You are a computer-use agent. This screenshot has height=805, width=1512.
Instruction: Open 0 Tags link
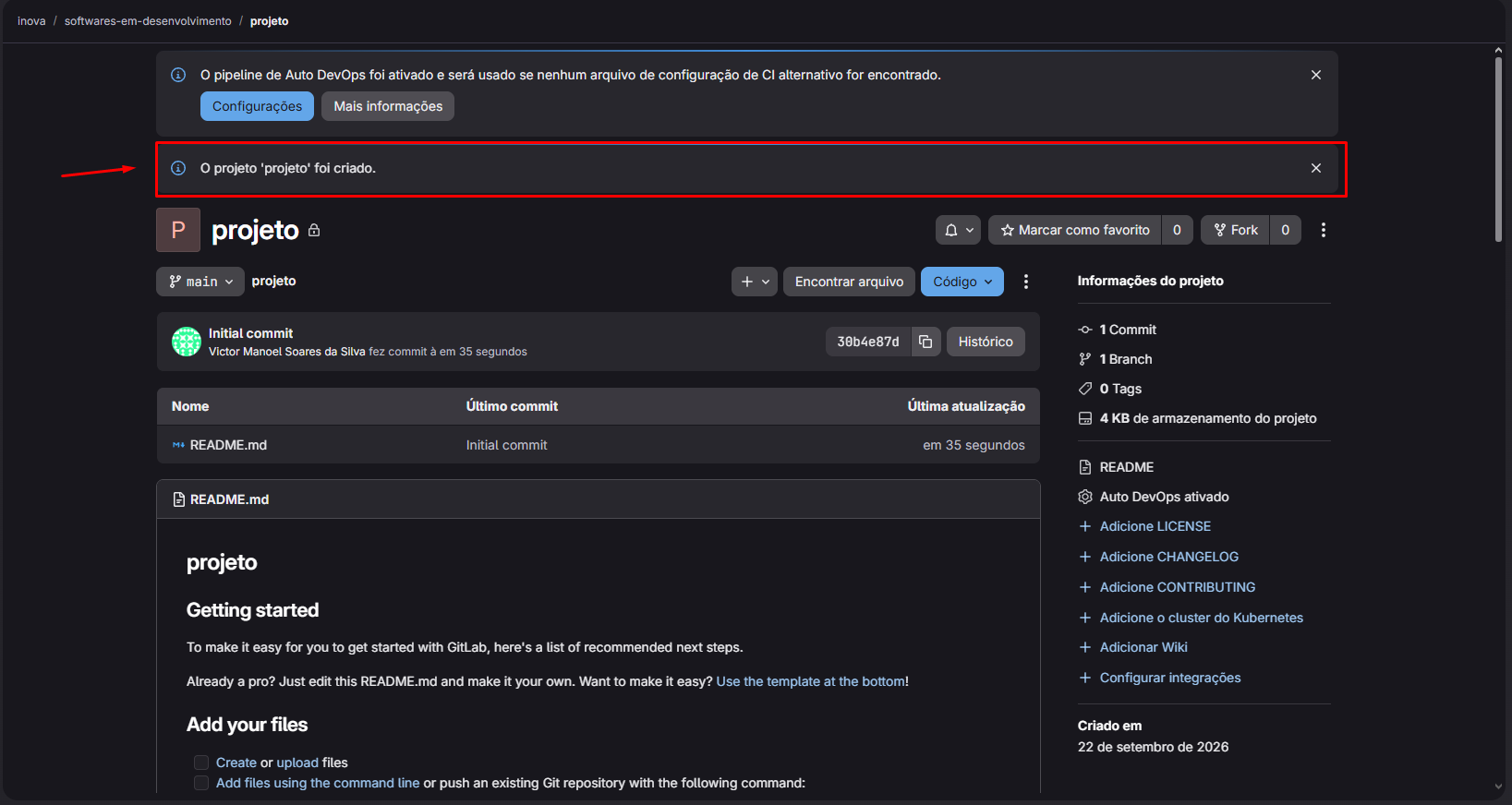(1120, 389)
